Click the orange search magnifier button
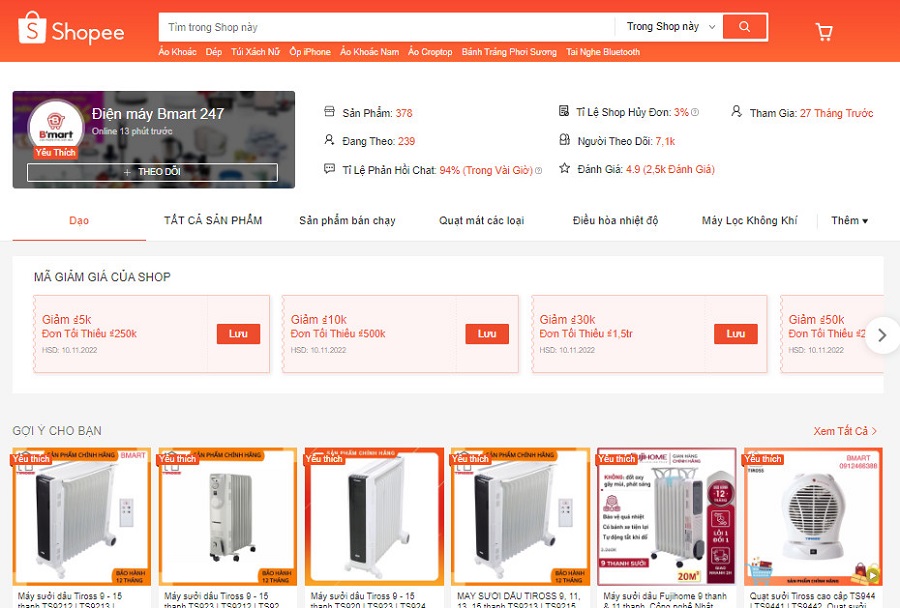900x608 pixels. click(x=744, y=26)
